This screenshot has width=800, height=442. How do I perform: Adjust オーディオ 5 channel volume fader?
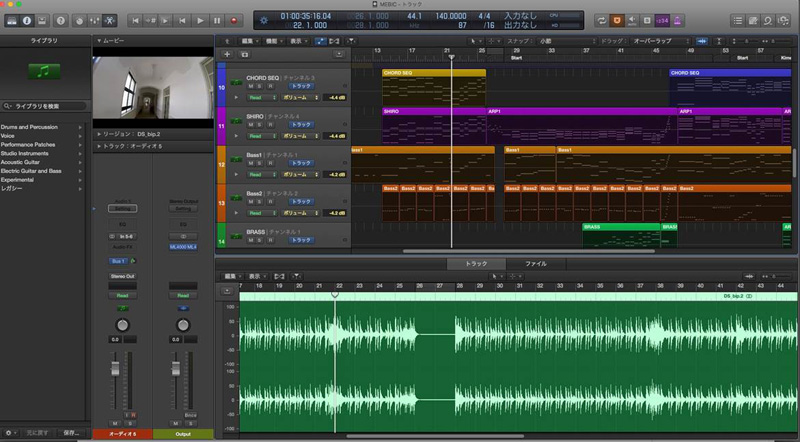pyautogui.click(x=115, y=368)
